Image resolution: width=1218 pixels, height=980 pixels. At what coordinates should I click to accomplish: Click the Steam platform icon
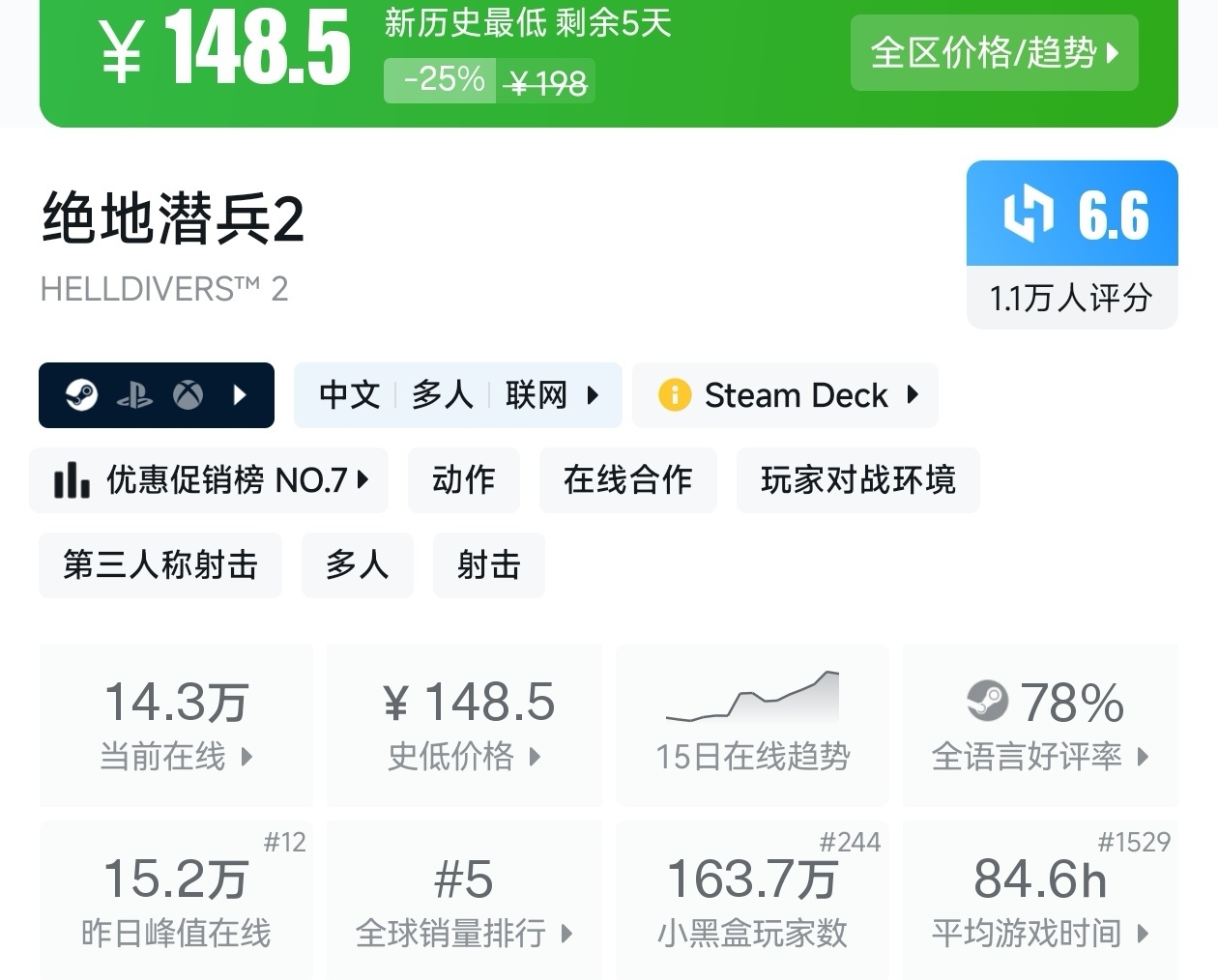click(81, 395)
